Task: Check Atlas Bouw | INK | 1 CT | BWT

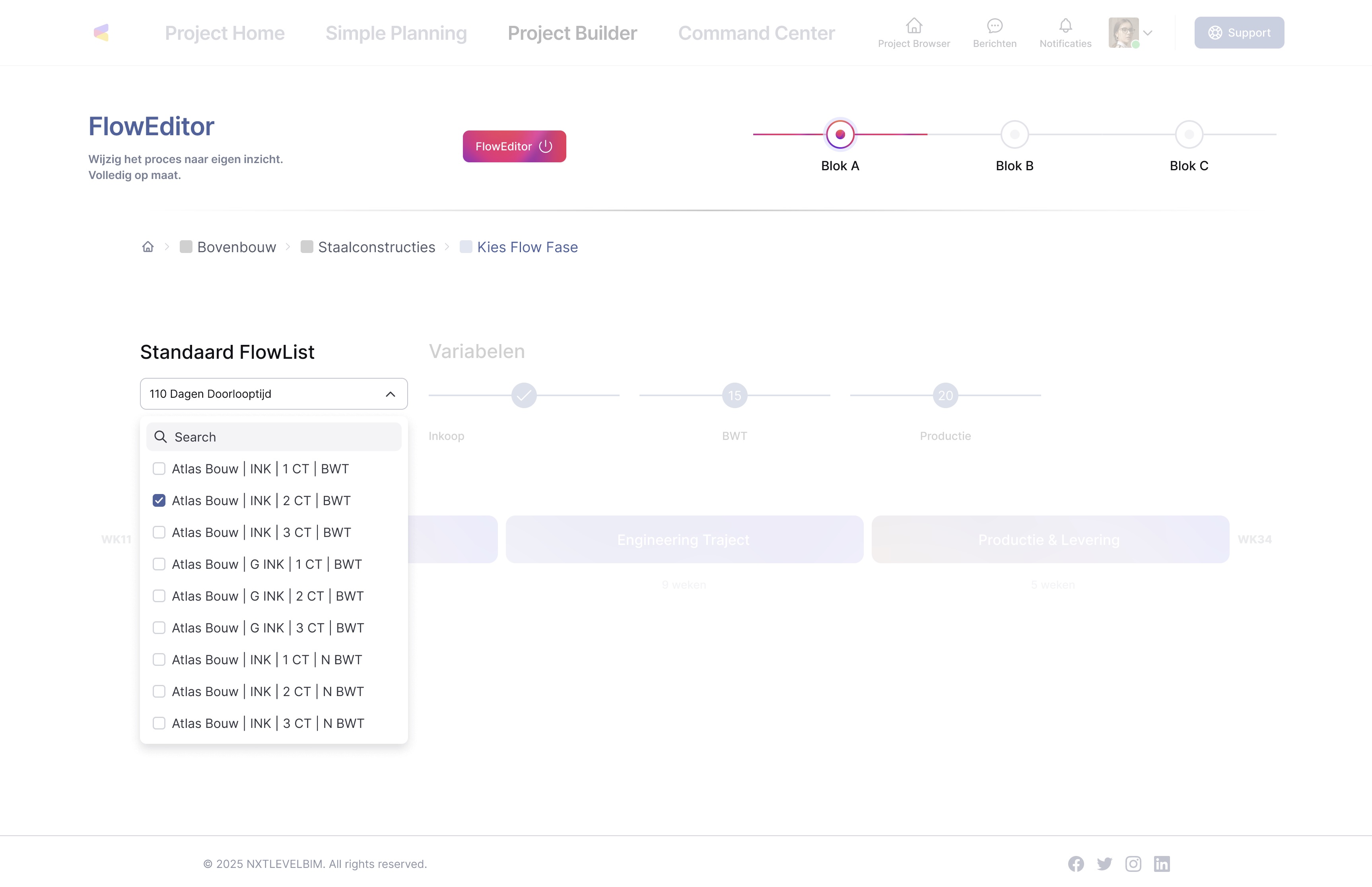Action: tap(159, 469)
